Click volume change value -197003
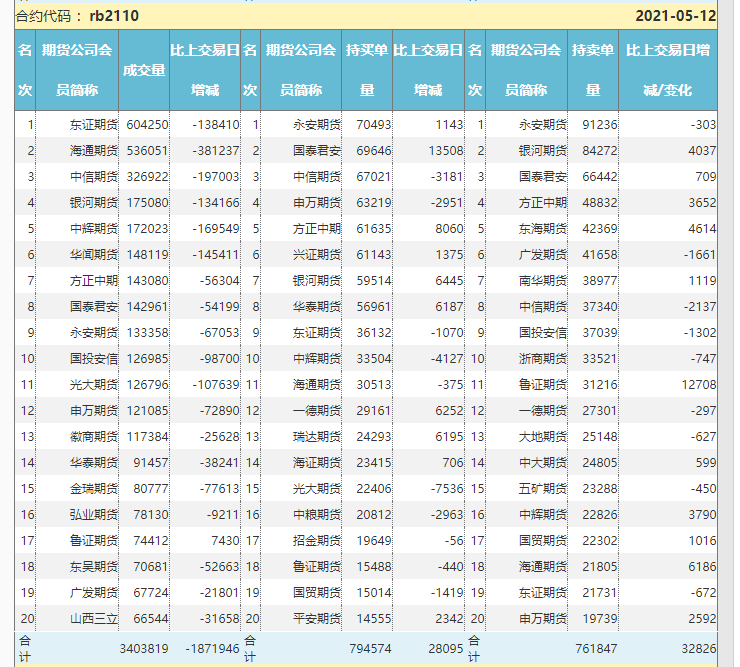 click(x=216, y=177)
